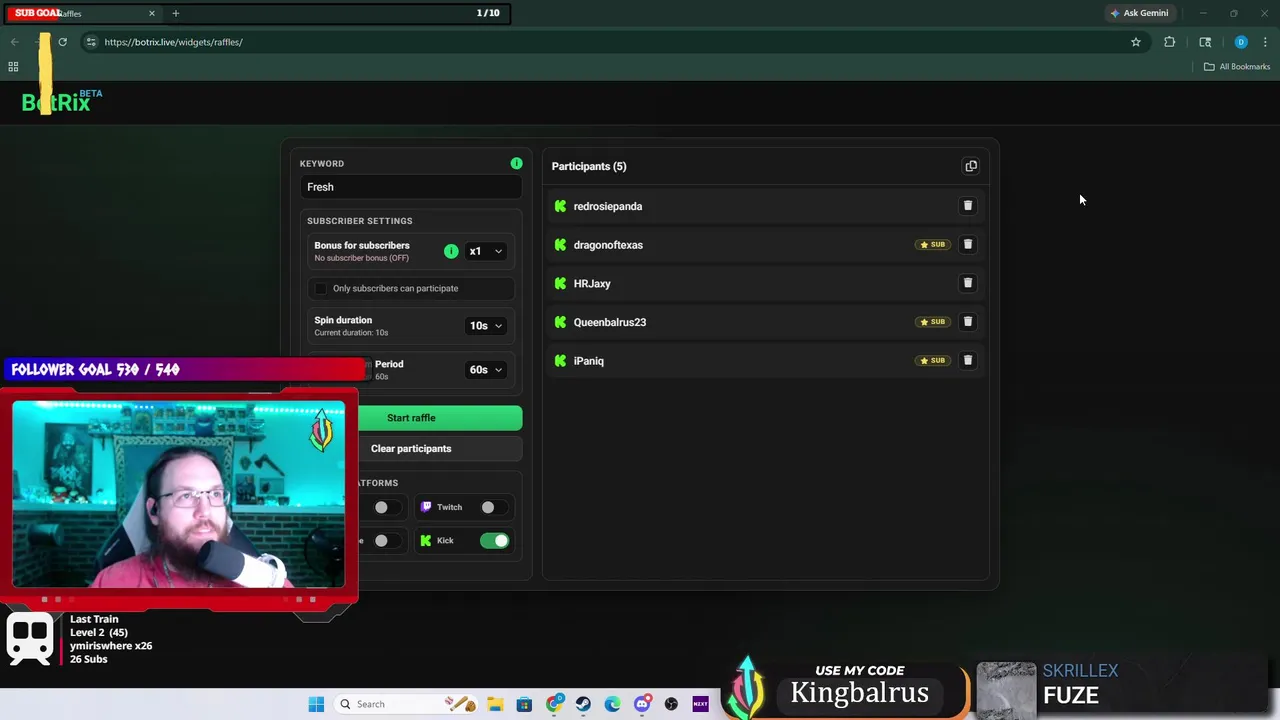
Task: Open the subscriber bonus x1 dropdown
Action: [485, 251]
